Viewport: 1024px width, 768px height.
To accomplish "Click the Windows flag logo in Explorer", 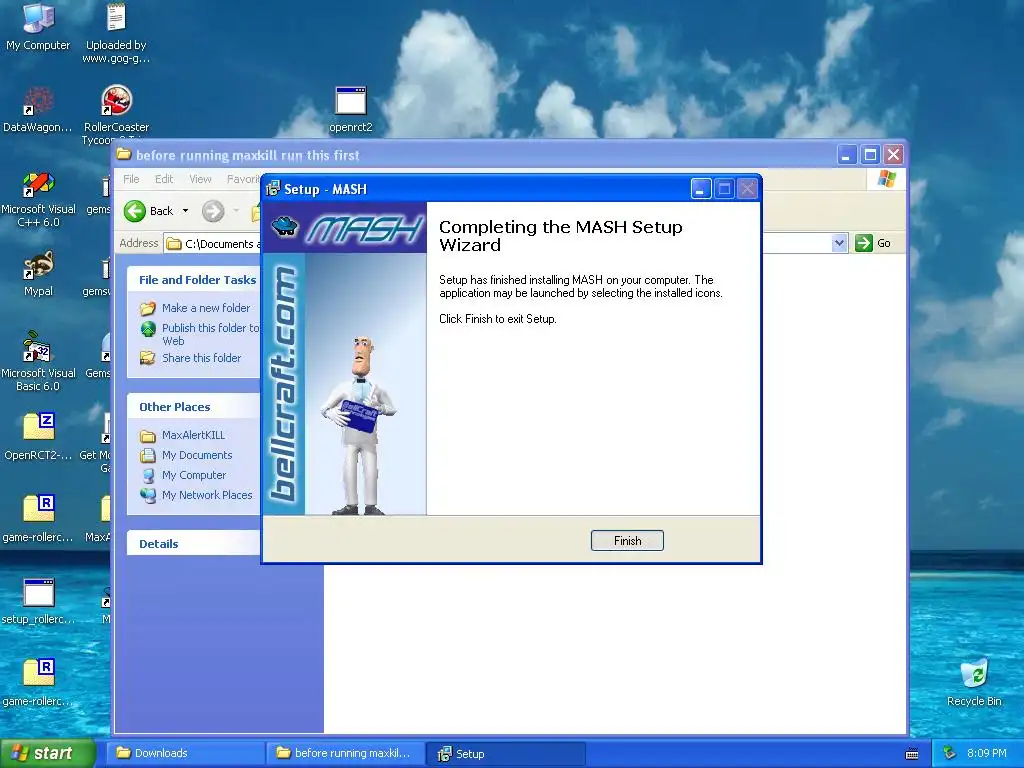I will [x=886, y=179].
